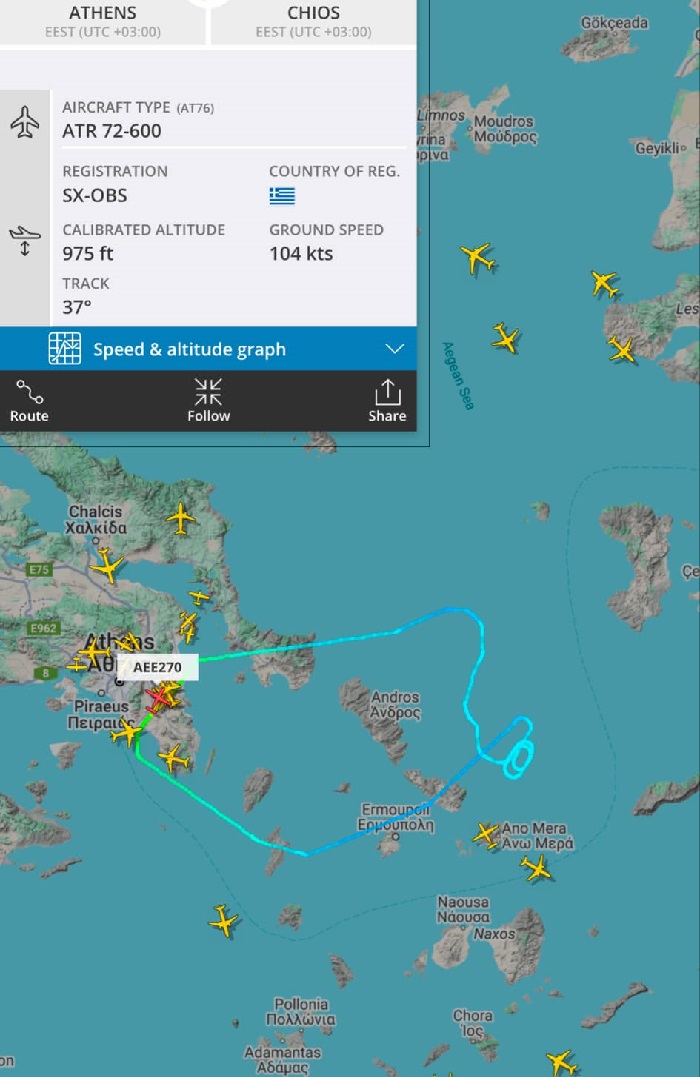
Task: Click the AEE270 flight label
Action: pyautogui.click(x=157, y=667)
